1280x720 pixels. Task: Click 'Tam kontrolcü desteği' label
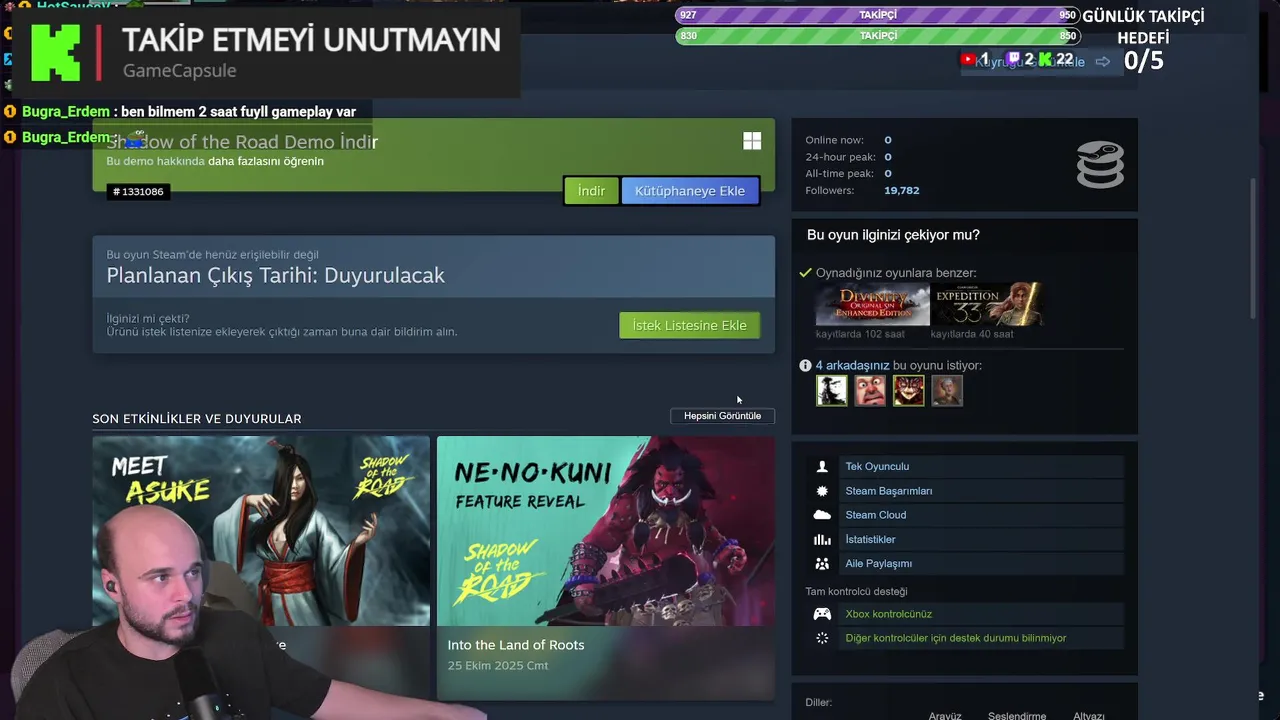857,591
